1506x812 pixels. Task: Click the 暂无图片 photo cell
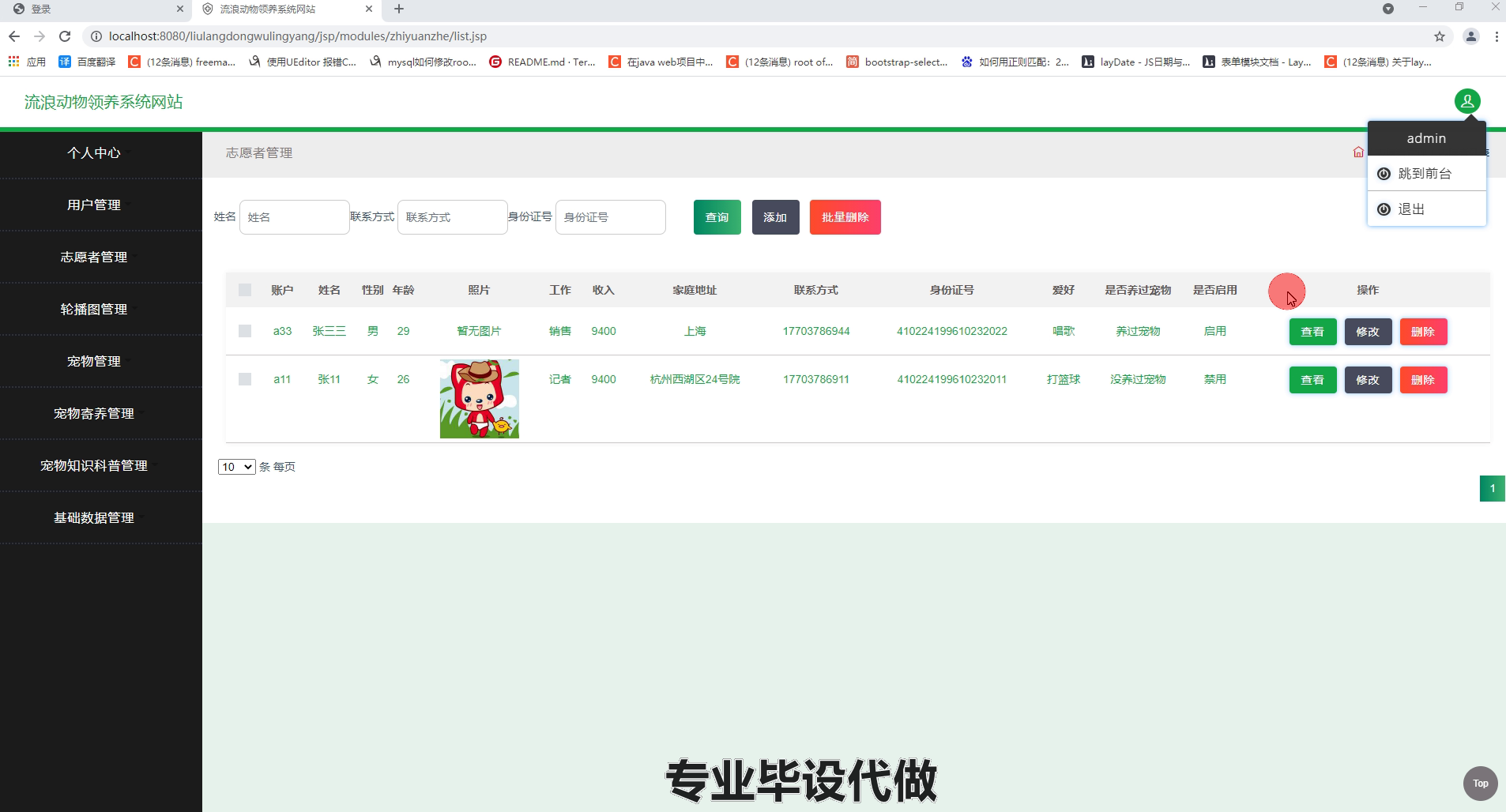coord(479,331)
